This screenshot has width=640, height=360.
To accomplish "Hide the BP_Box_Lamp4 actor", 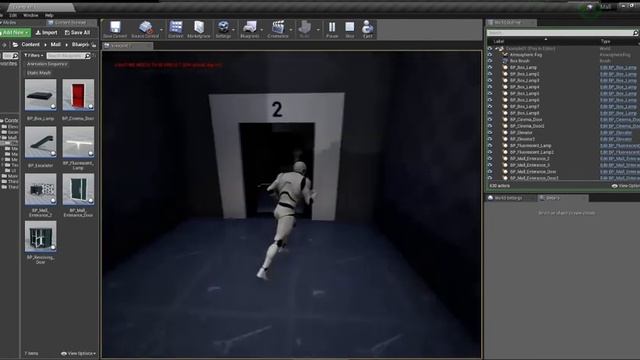I will pos(490,87).
